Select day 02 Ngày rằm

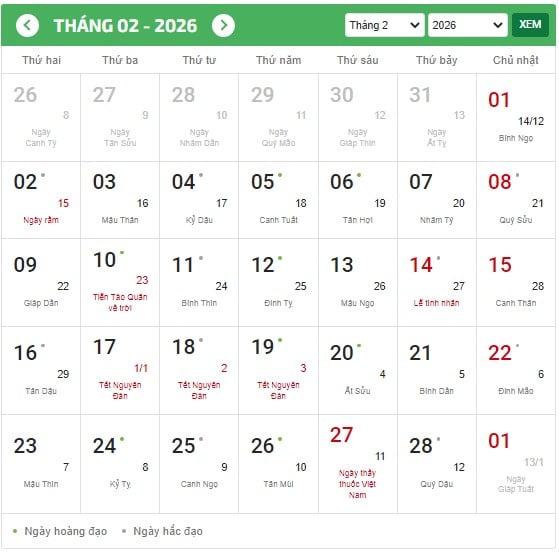(41, 200)
